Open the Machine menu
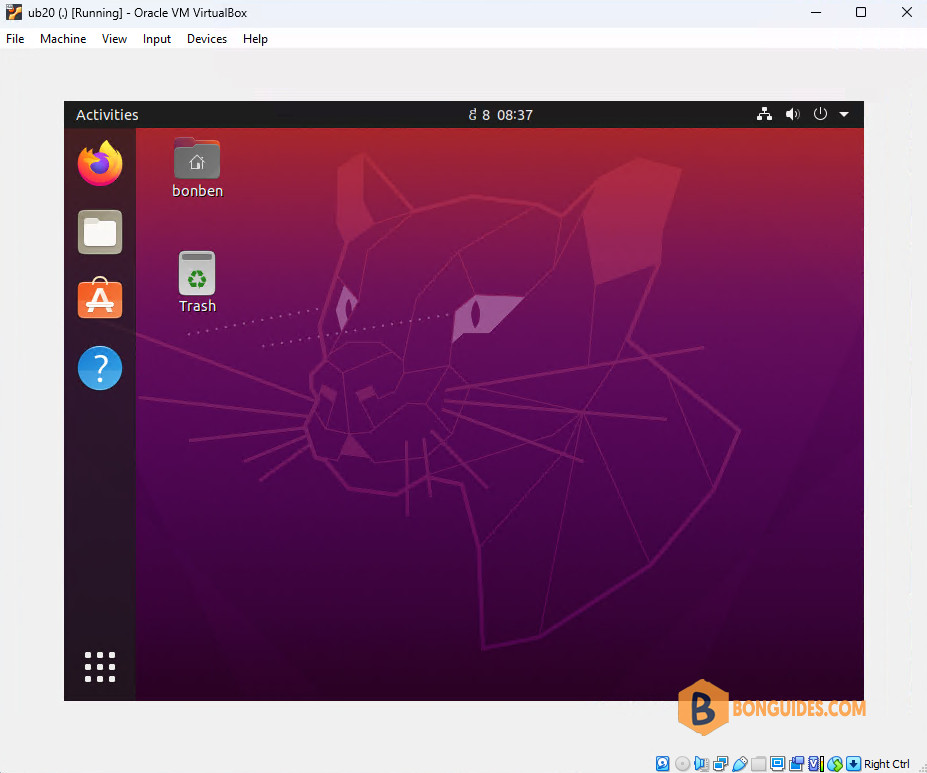 tap(63, 39)
